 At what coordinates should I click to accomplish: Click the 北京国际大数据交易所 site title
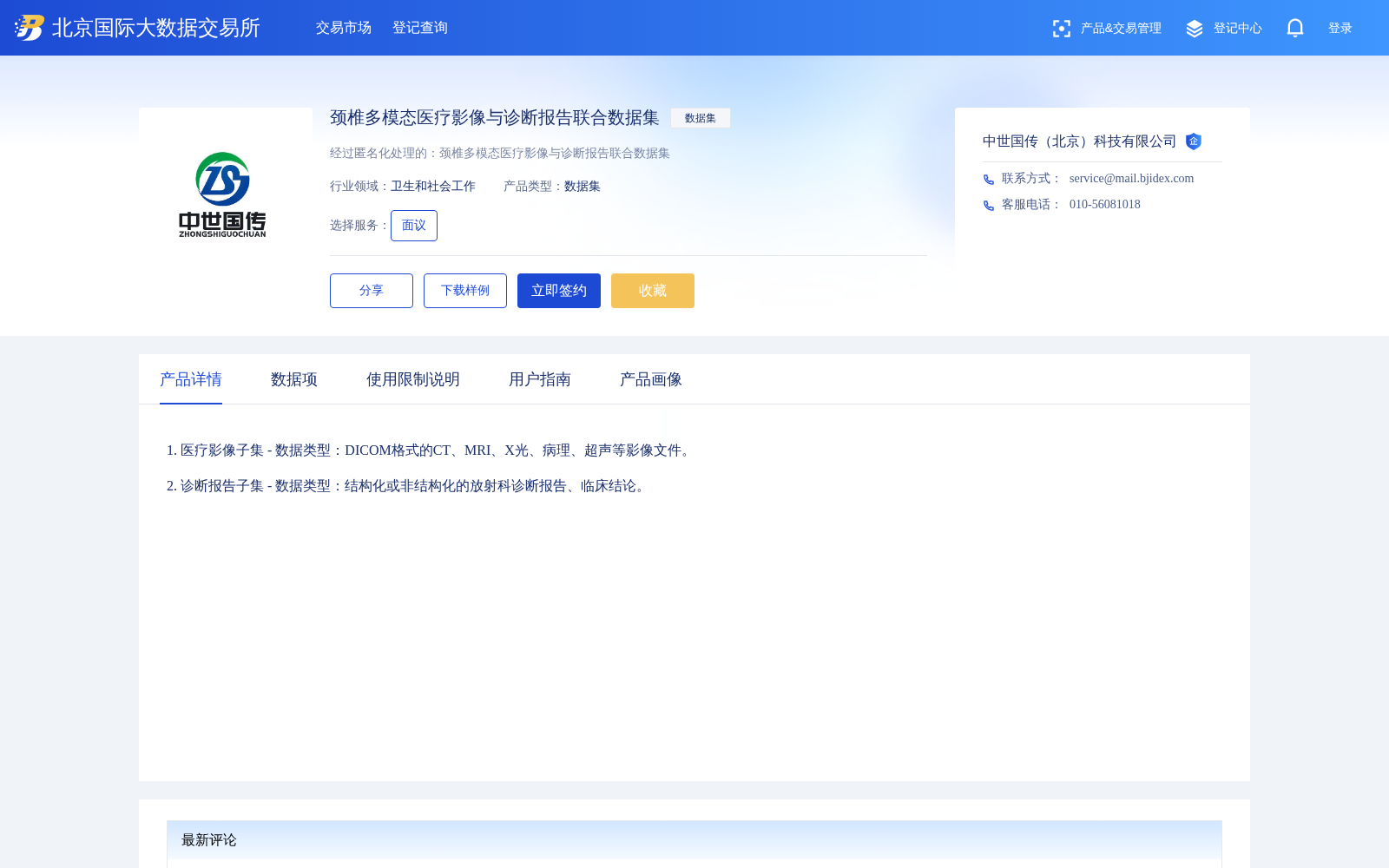coord(156,28)
